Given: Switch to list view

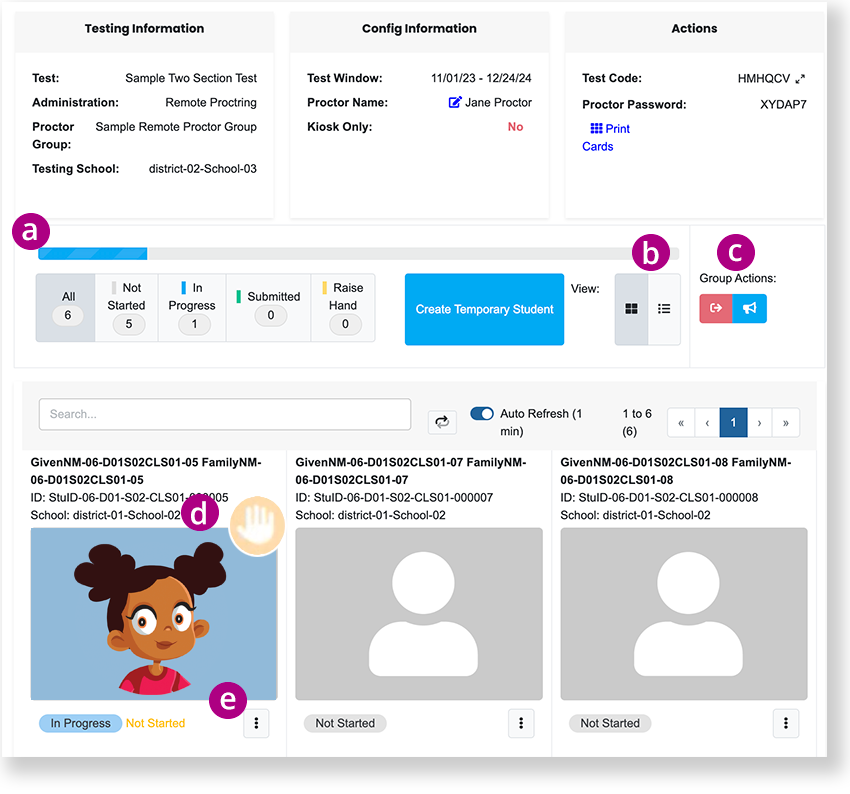Looking at the screenshot, I should coord(664,309).
